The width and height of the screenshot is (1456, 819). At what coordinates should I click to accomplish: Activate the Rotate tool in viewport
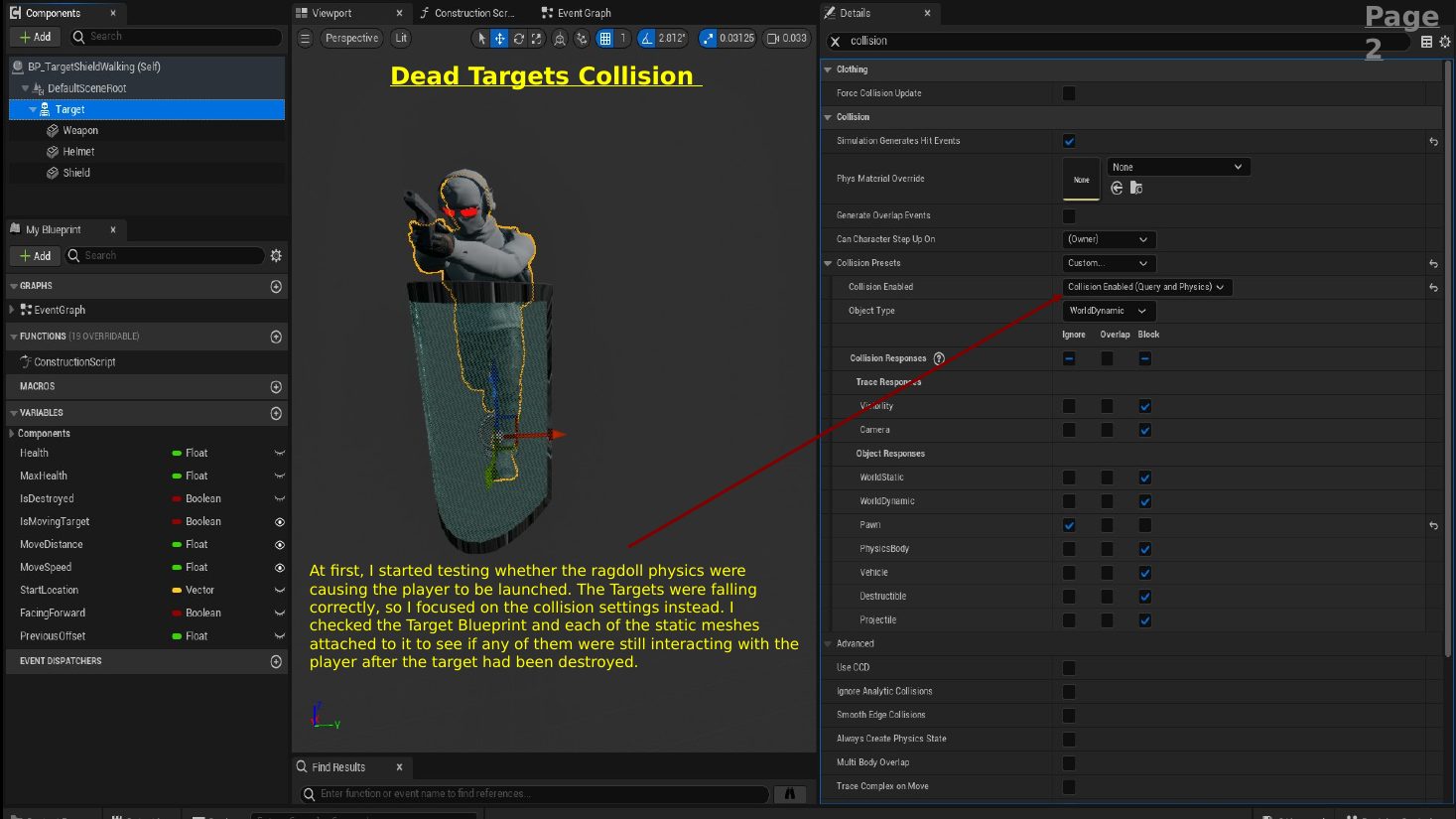(518, 38)
